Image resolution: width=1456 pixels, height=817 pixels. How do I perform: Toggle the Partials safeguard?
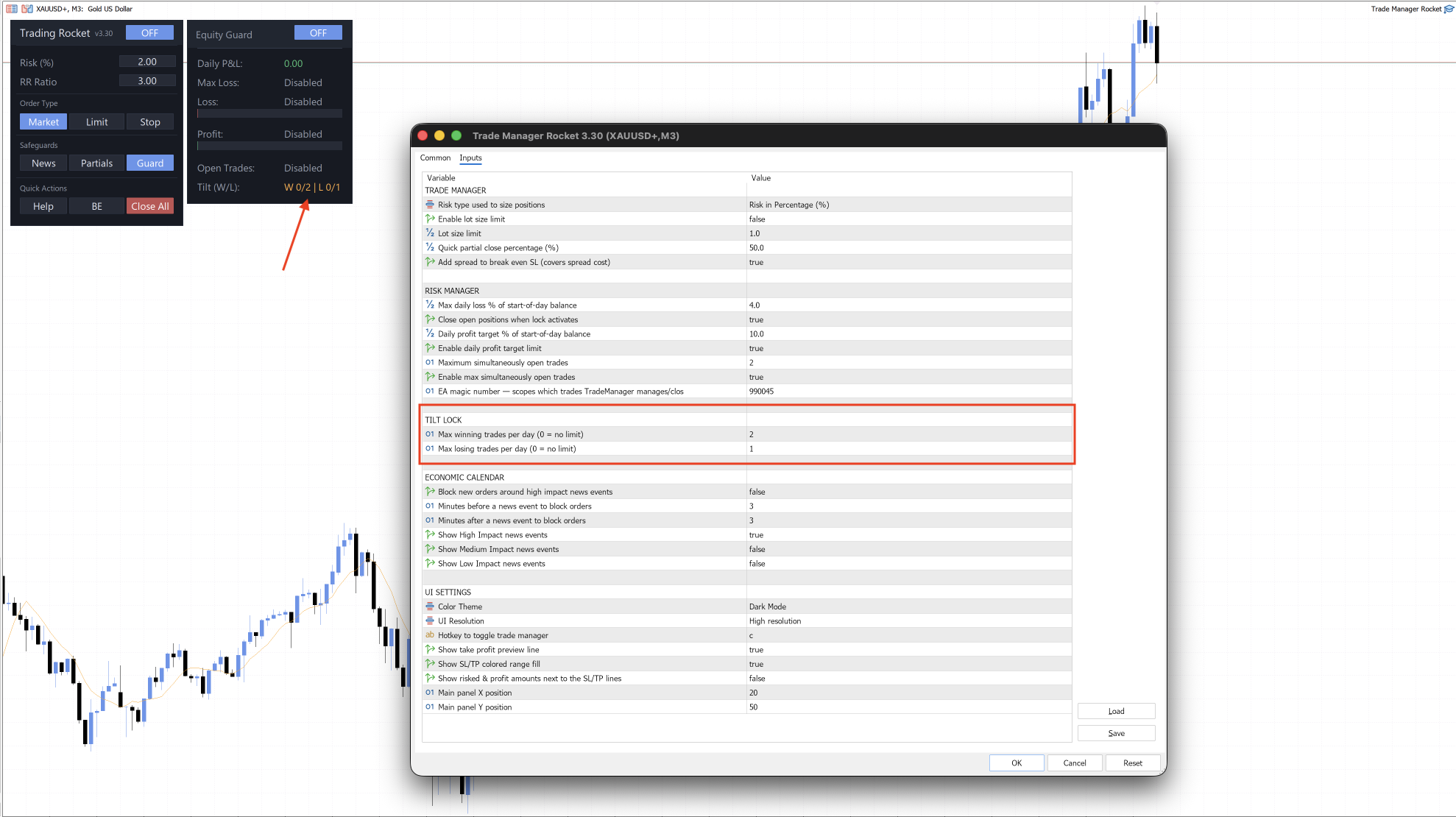point(97,163)
